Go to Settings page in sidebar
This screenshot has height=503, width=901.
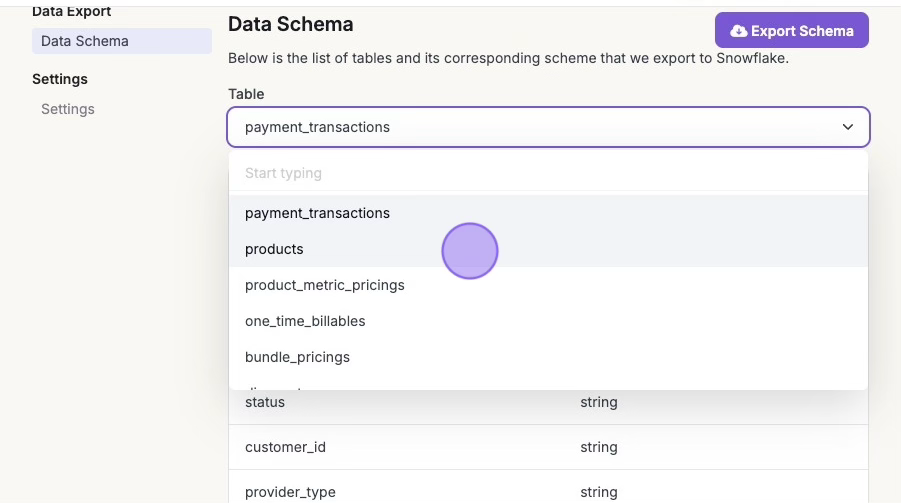pos(68,109)
